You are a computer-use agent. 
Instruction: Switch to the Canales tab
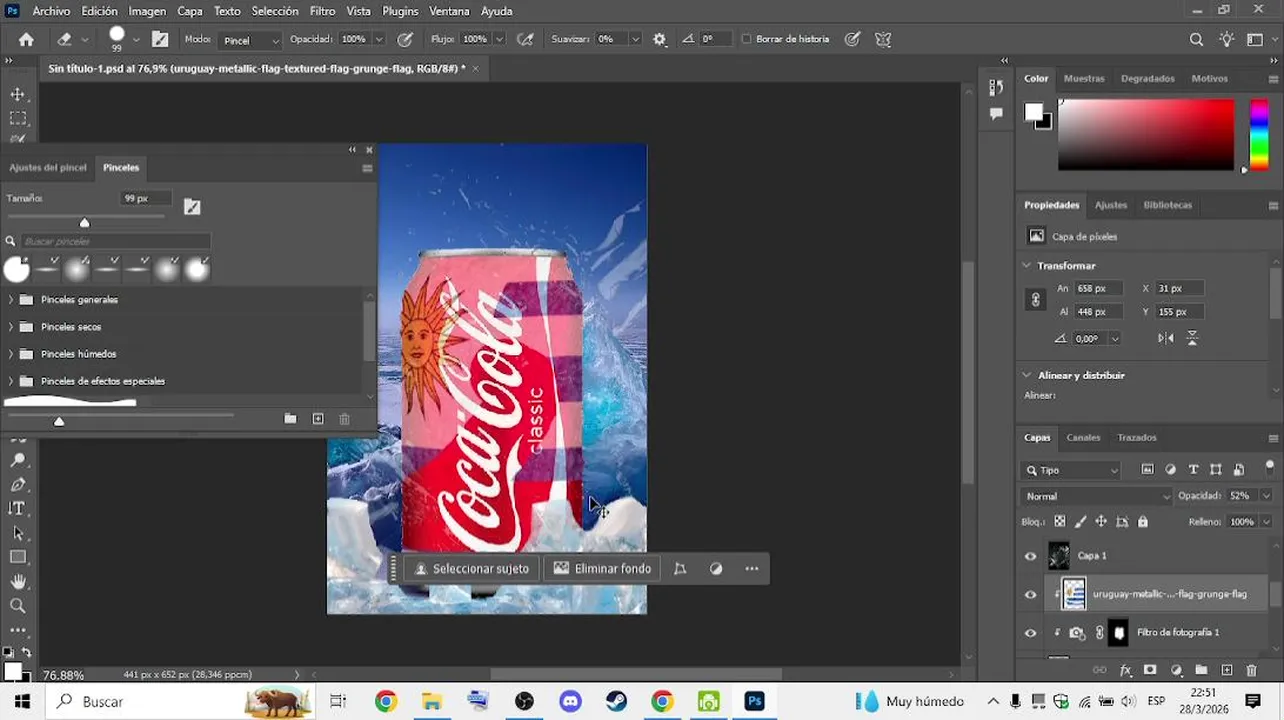1083,437
